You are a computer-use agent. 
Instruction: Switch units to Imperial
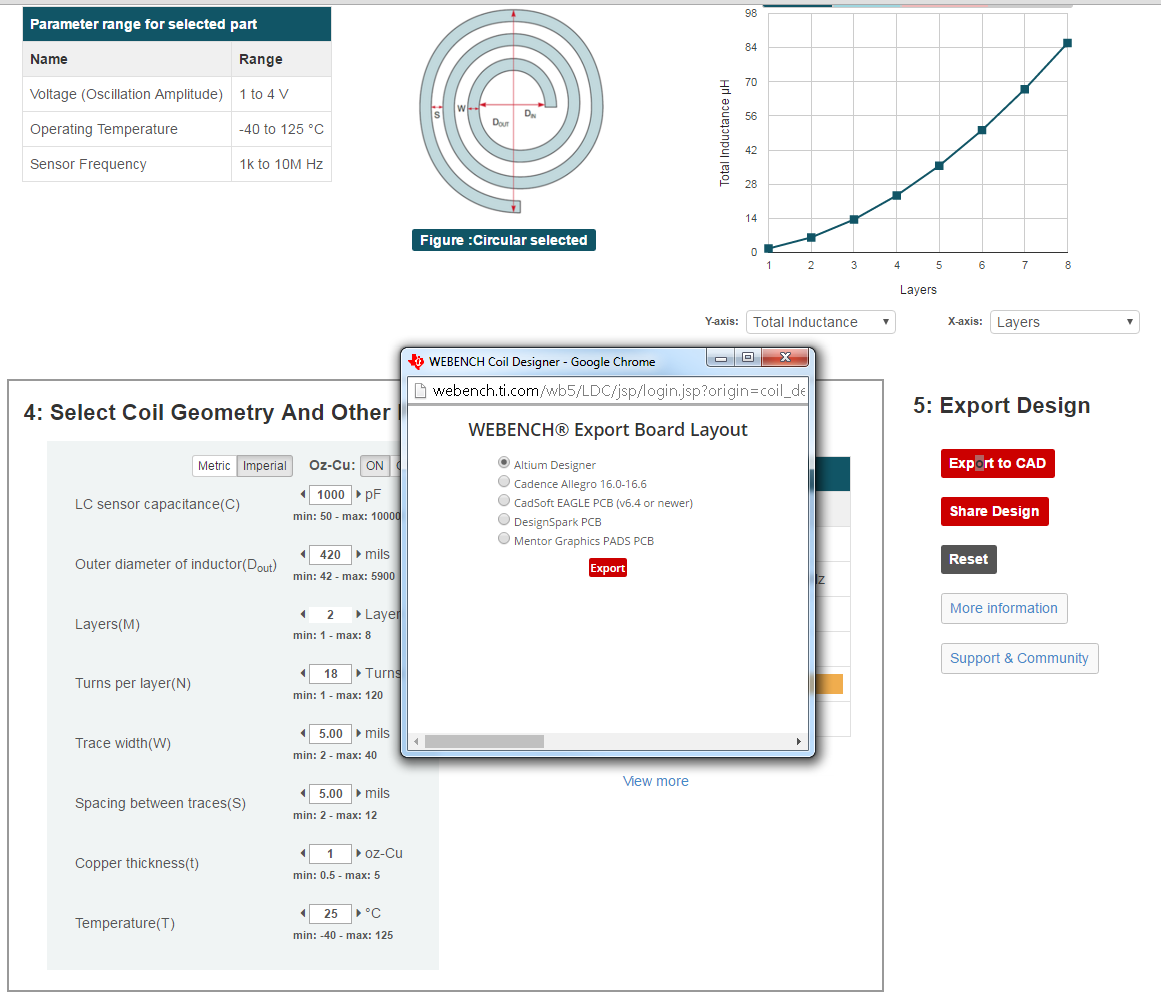[x=264, y=466]
